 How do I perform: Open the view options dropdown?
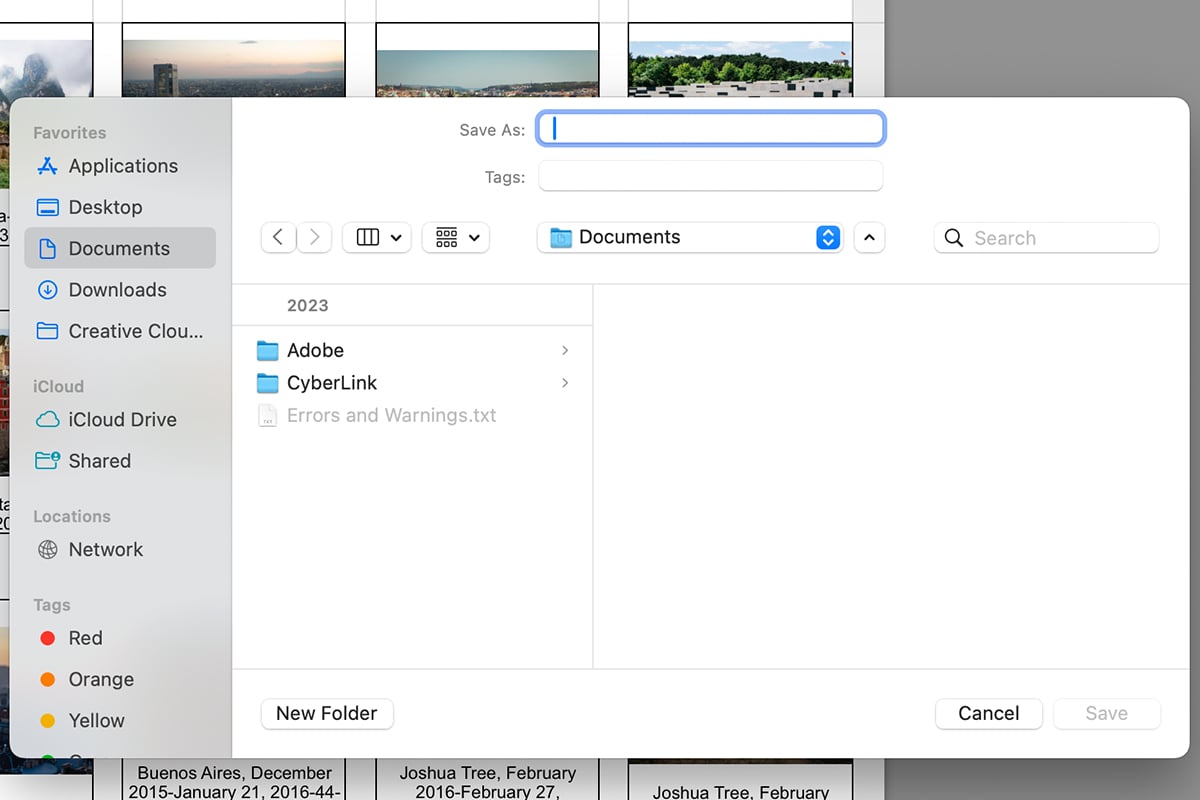(x=377, y=237)
